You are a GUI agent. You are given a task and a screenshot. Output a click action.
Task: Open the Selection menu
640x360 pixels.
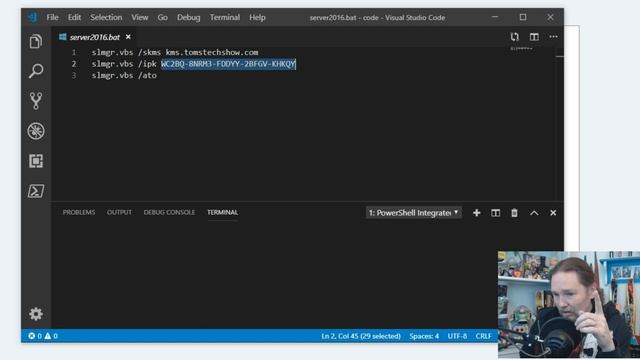[x=106, y=18]
